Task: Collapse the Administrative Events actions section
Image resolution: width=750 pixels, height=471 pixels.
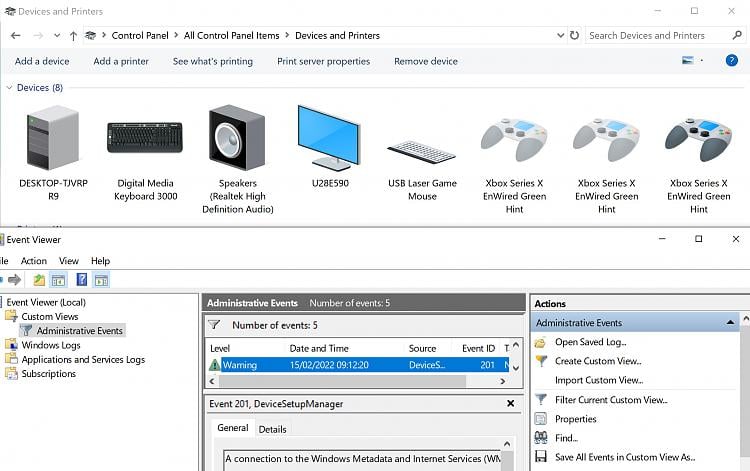Action: click(730, 323)
